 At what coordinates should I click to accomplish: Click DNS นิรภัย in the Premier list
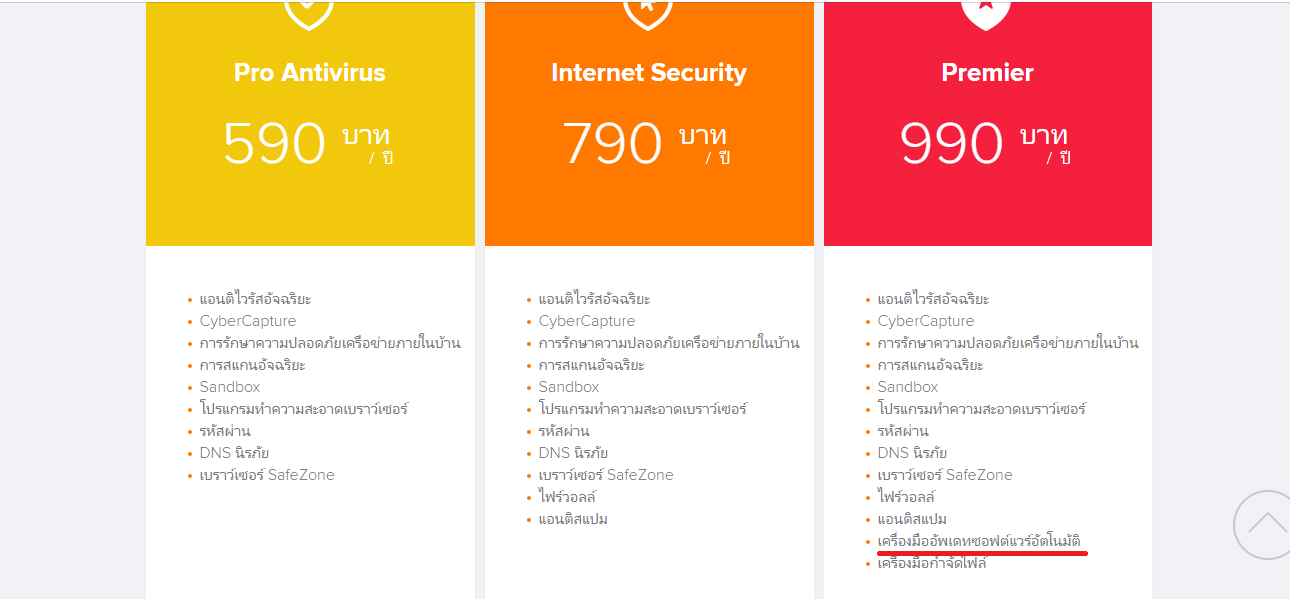[912, 453]
